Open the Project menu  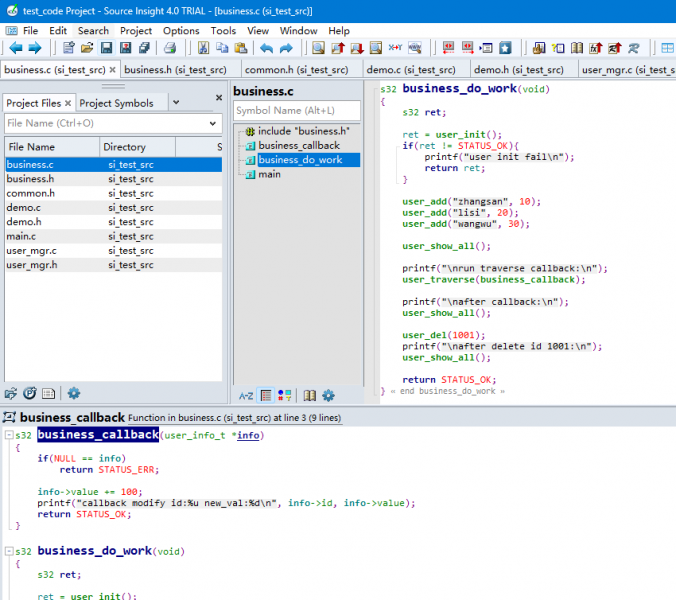coord(136,31)
